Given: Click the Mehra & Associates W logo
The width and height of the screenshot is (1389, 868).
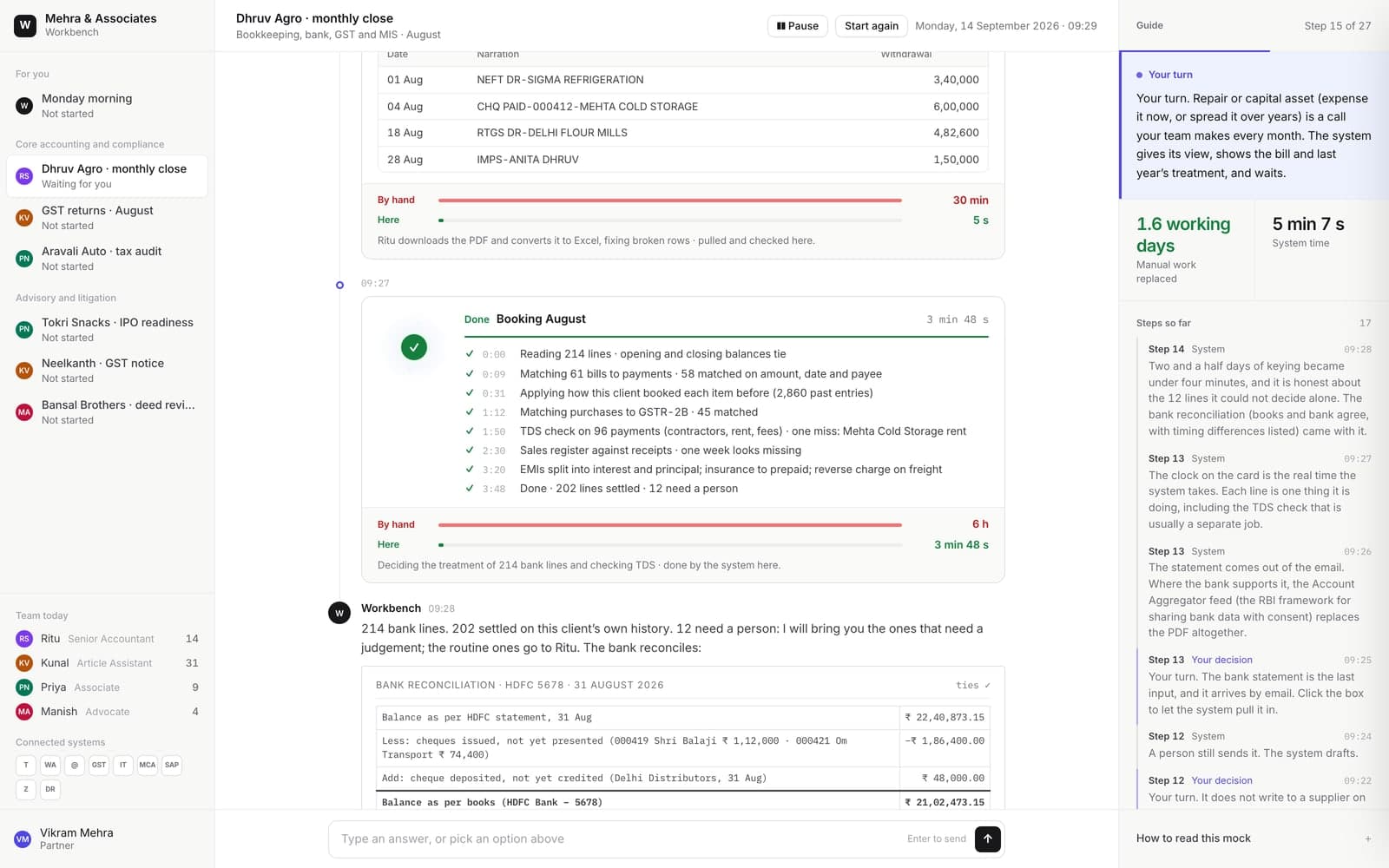Looking at the screenshot, I should 25,25.
